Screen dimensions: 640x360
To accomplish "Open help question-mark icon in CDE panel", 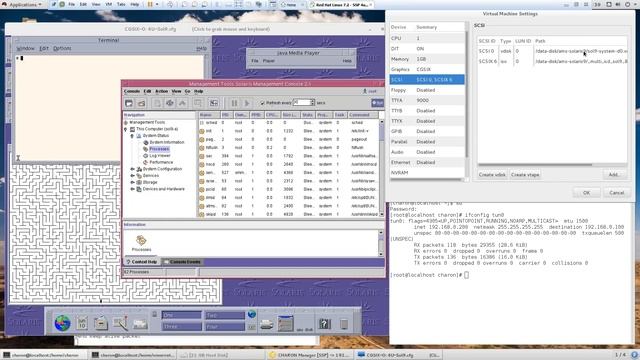I will (324, 324).
